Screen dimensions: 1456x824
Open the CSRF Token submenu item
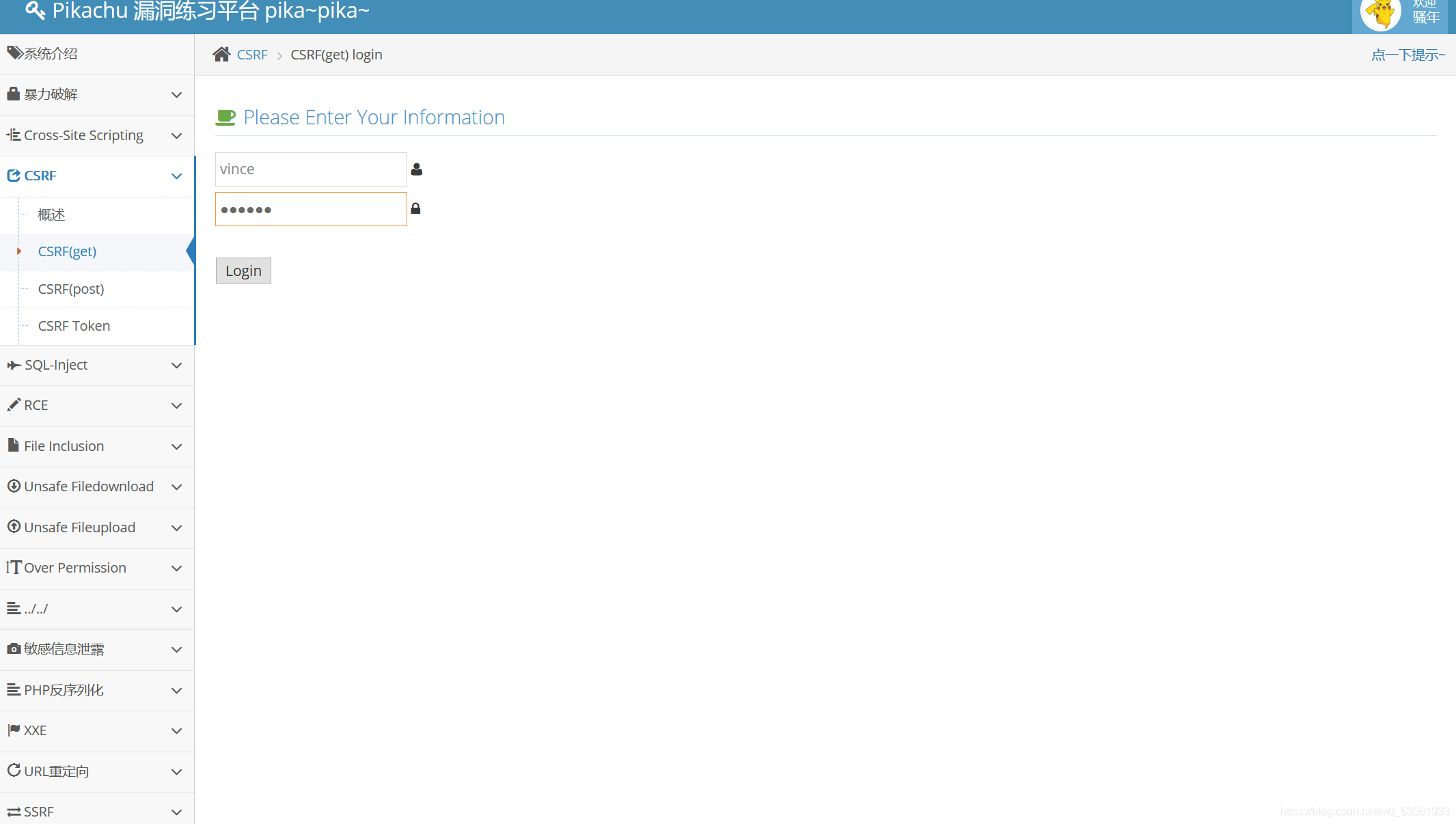pos(97,326)
